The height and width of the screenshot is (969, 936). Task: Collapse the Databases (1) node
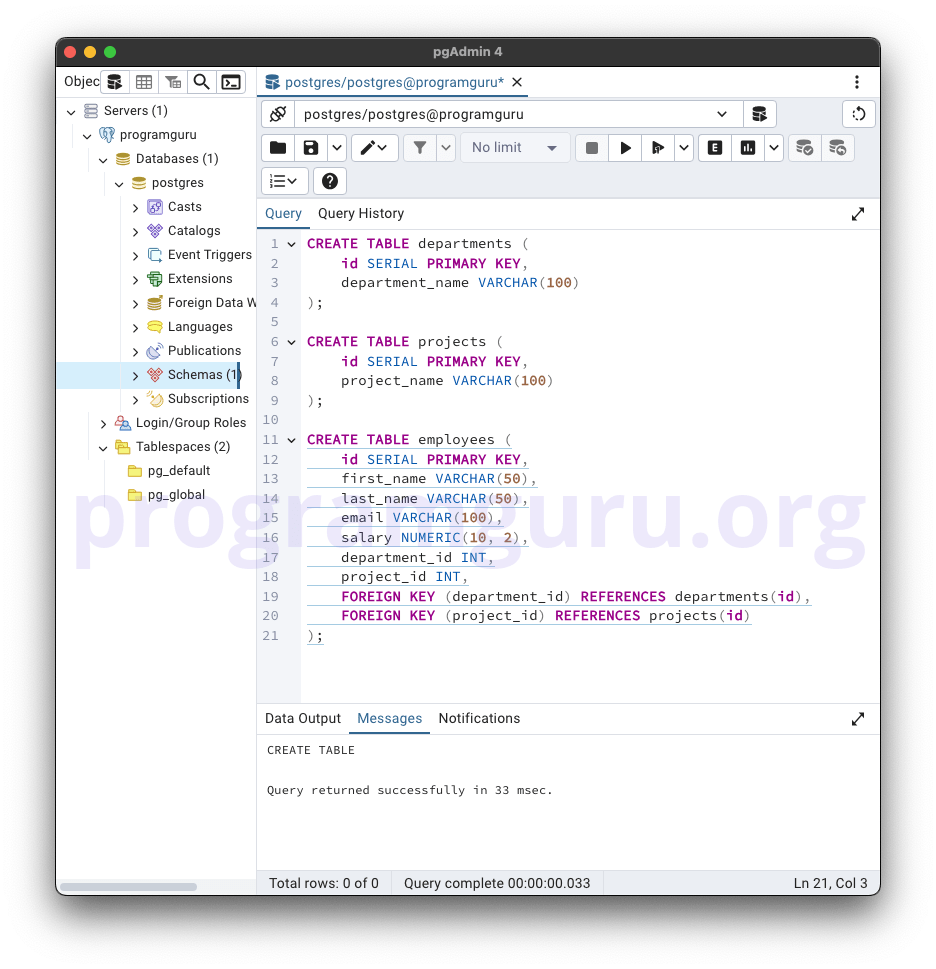pyautogui.click(x=103, y=160)
